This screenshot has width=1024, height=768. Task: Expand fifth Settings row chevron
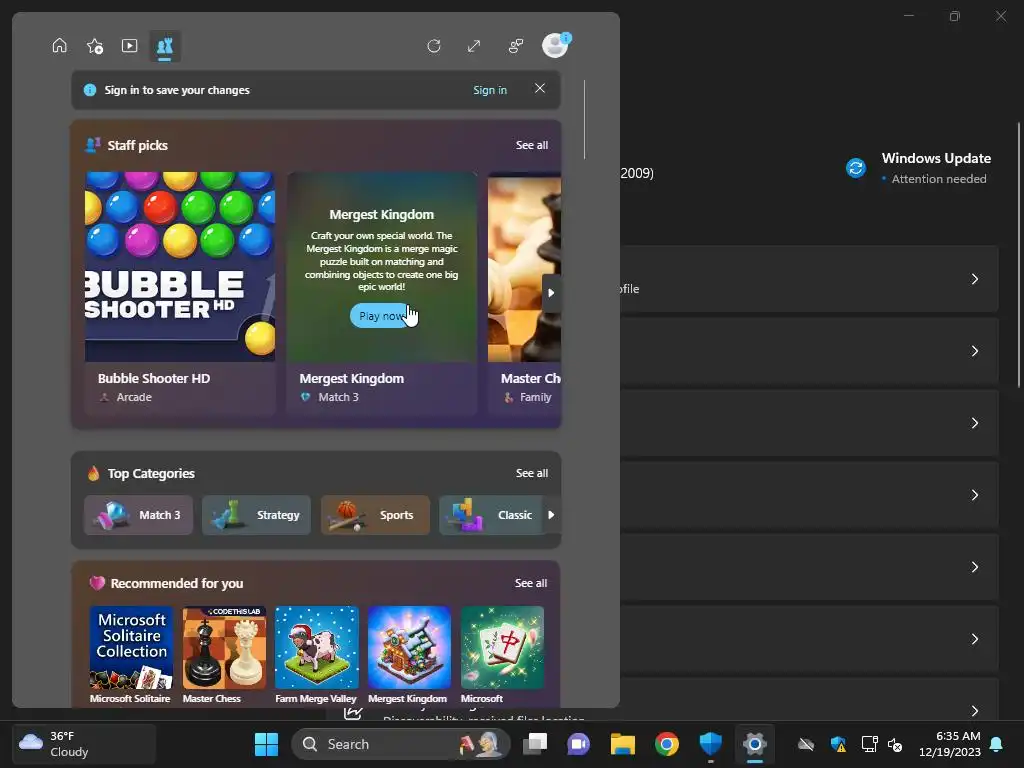(x=974, y=567)
